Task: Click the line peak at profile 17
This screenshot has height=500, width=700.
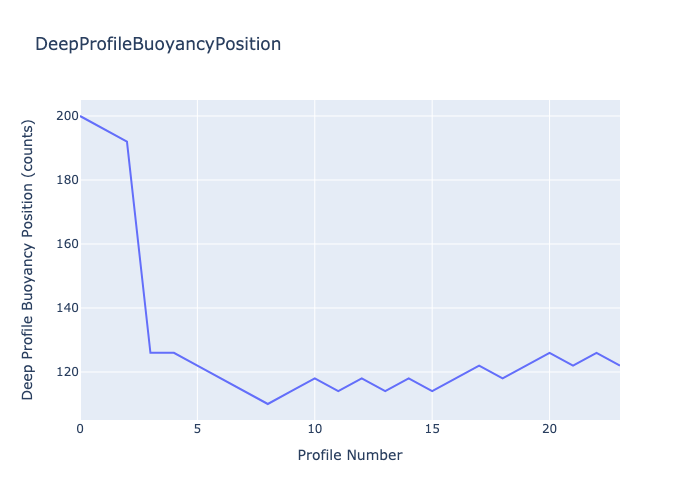Action: click(x=479, y=365)
